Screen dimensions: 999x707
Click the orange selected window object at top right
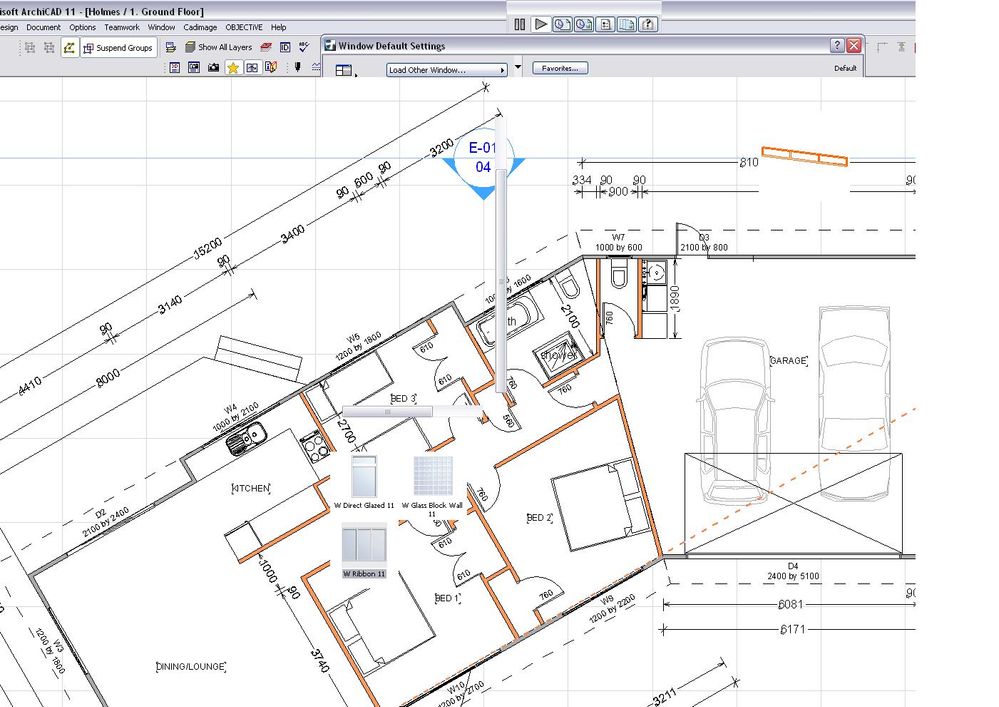[805, 156]
